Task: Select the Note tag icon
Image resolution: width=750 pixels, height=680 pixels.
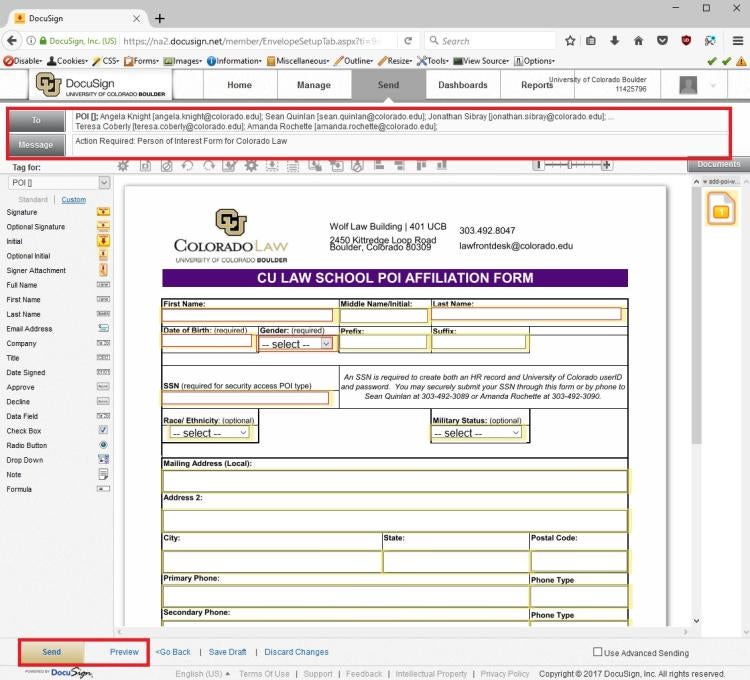Action: 103,474
